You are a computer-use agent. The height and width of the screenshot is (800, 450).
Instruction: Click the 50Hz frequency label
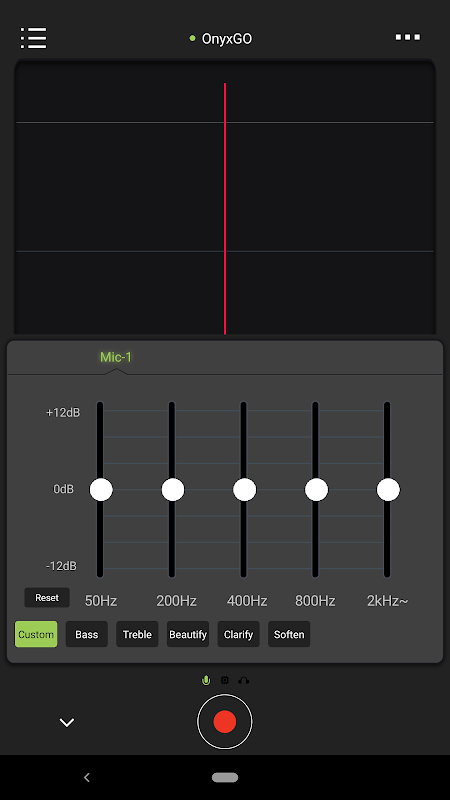point(101,601)
